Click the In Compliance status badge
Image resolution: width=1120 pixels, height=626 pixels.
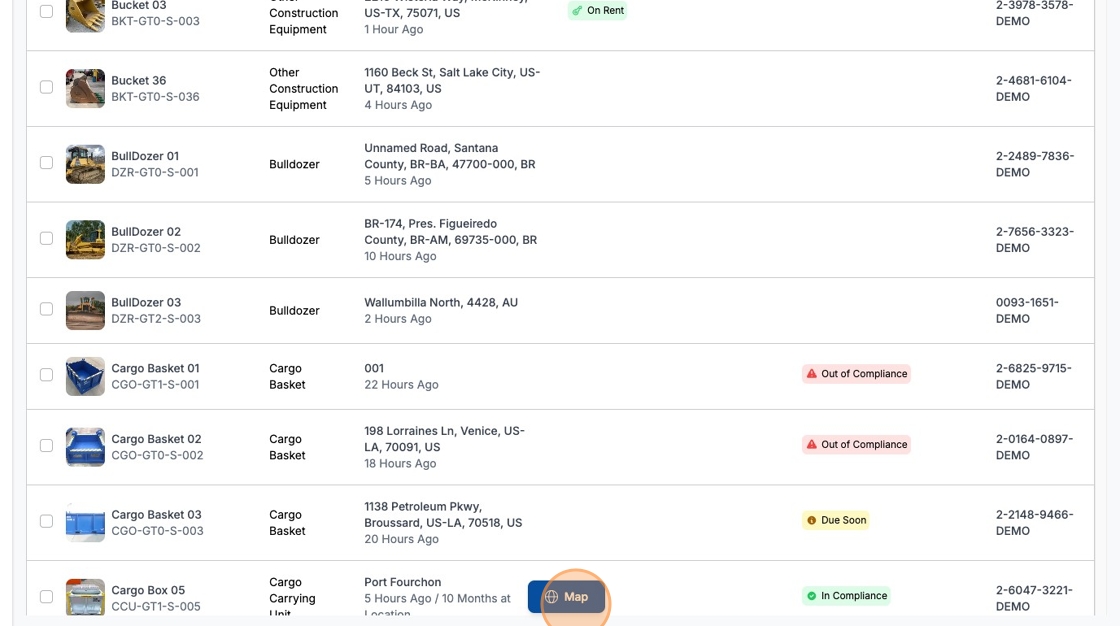[846, 596]
